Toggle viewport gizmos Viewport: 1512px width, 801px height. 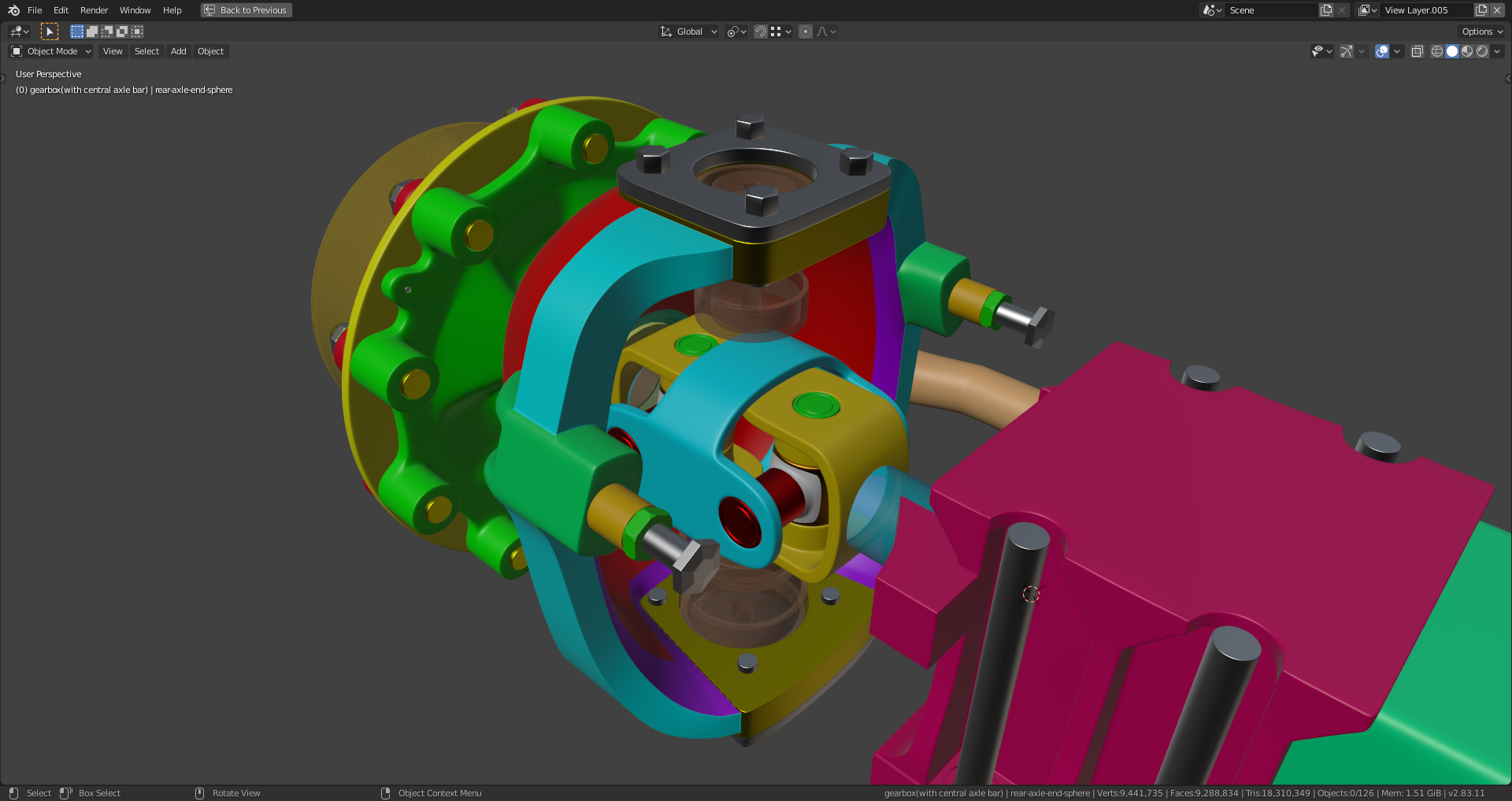coord(1347,51)
